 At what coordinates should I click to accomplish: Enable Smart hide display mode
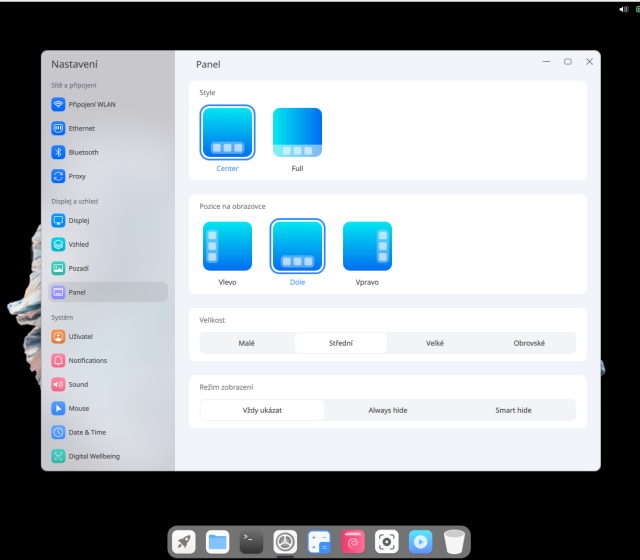coord(513,410)
